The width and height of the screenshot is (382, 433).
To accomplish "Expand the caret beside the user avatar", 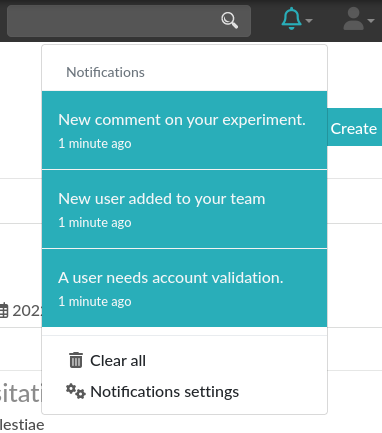I will tap(371, 21).
